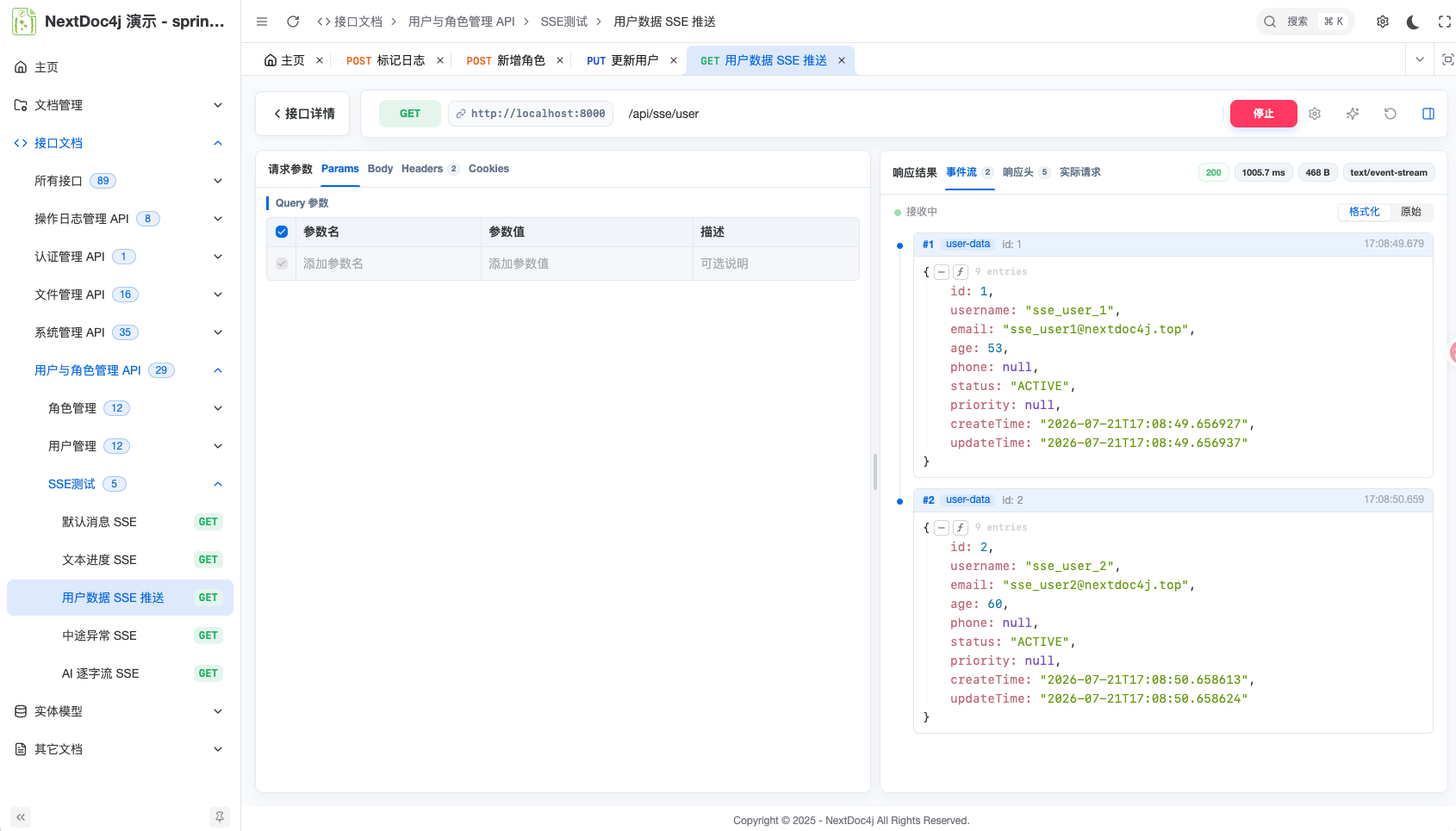1456x831 pixels.
Task: Select the Body tab
Action: pyautogui.click(x=380, y=169)
